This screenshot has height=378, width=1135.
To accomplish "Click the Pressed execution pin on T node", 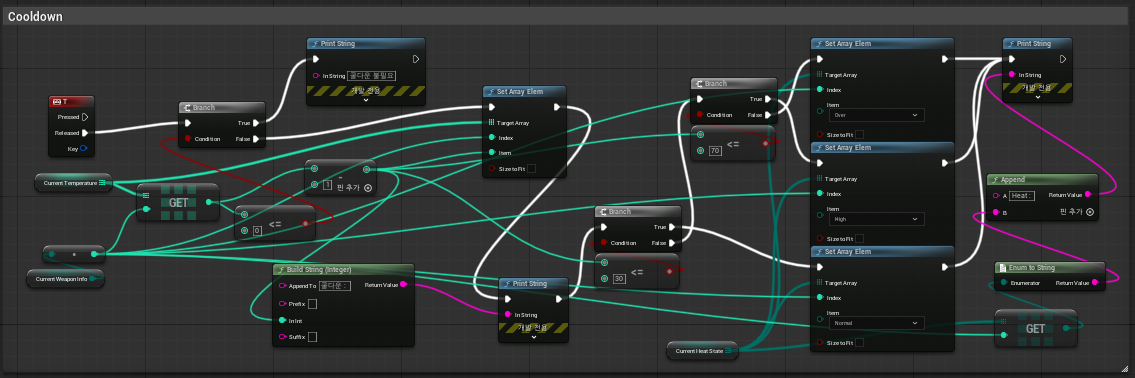I will coord(85,117).
